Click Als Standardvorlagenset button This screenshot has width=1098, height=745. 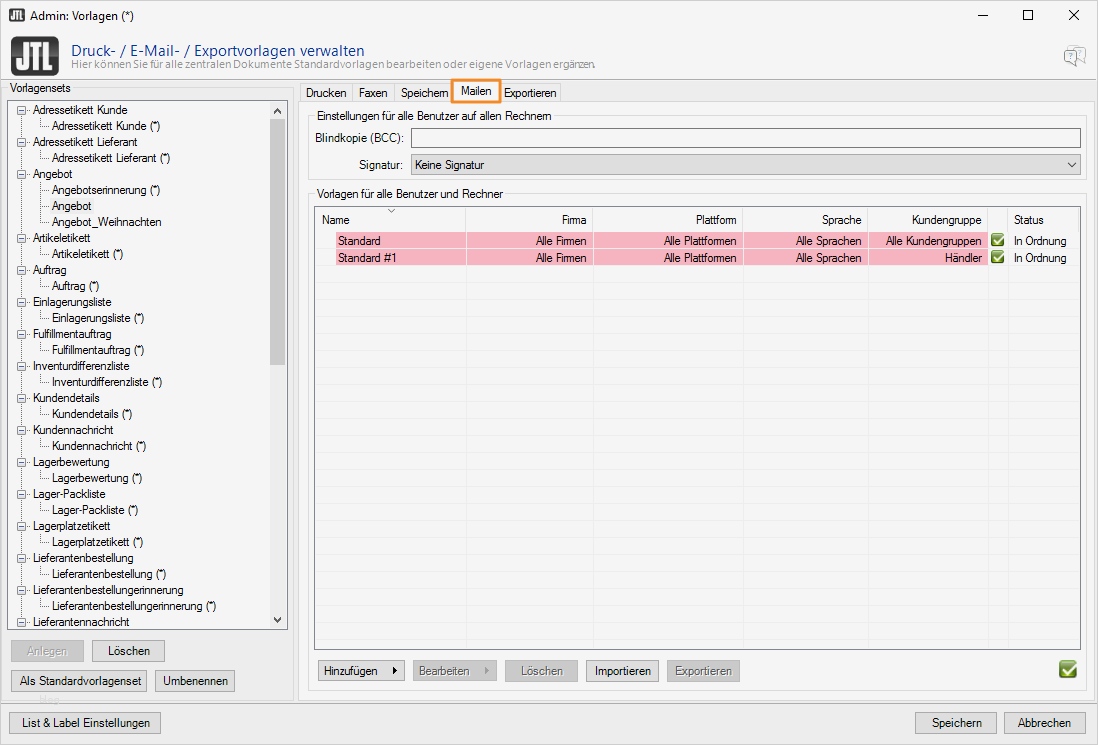pos(80,681)
